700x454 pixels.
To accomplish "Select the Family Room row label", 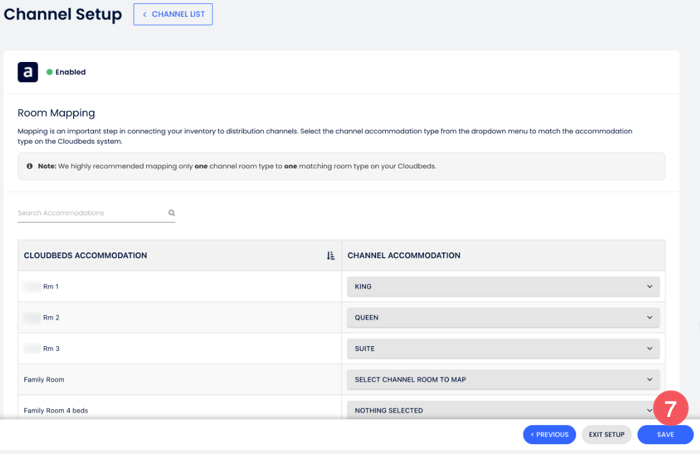I will (45, 380).
